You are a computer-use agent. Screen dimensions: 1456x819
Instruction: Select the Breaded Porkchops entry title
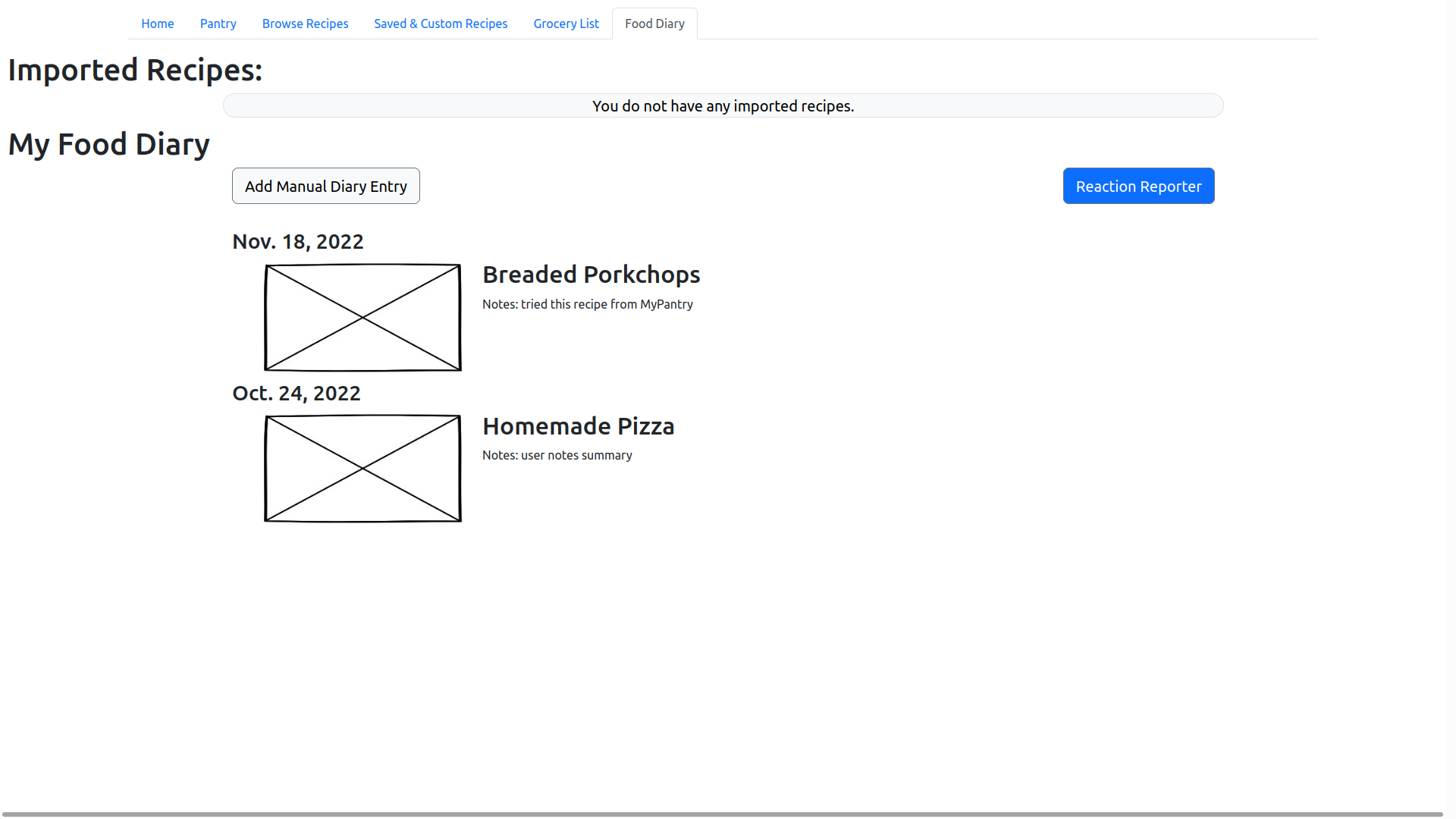(x=591, y=275)
